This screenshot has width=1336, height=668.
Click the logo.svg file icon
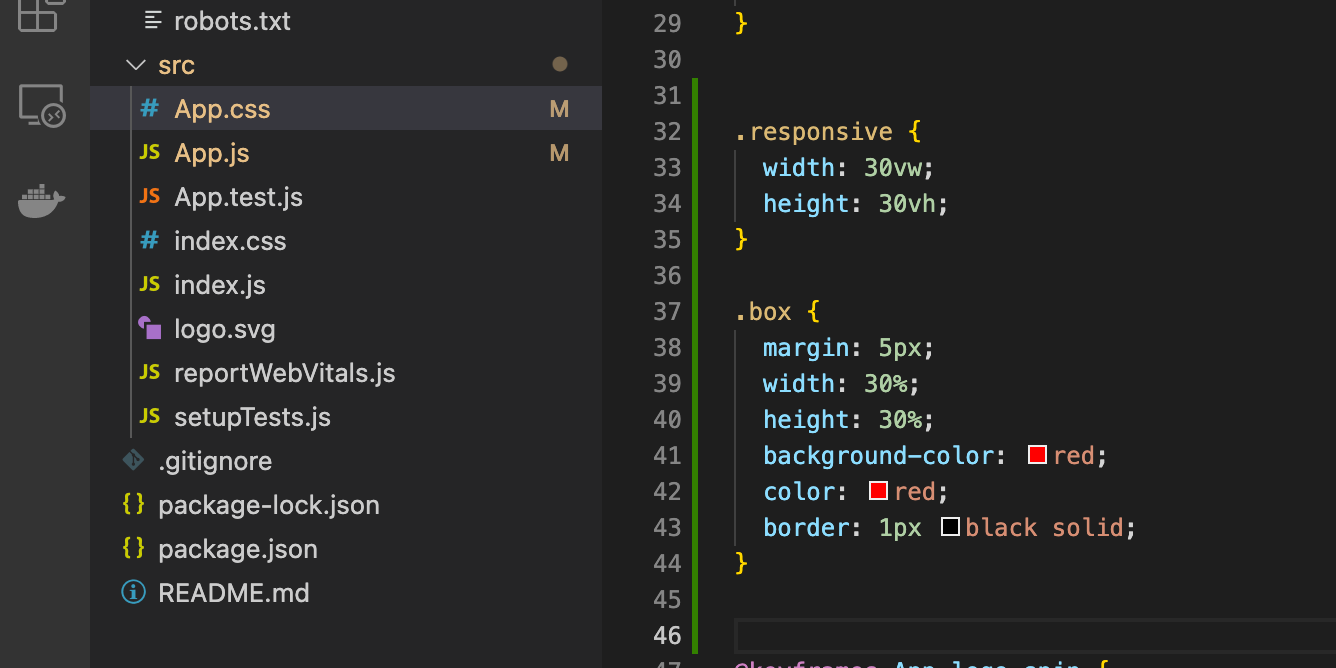click(x=149, y=328)
